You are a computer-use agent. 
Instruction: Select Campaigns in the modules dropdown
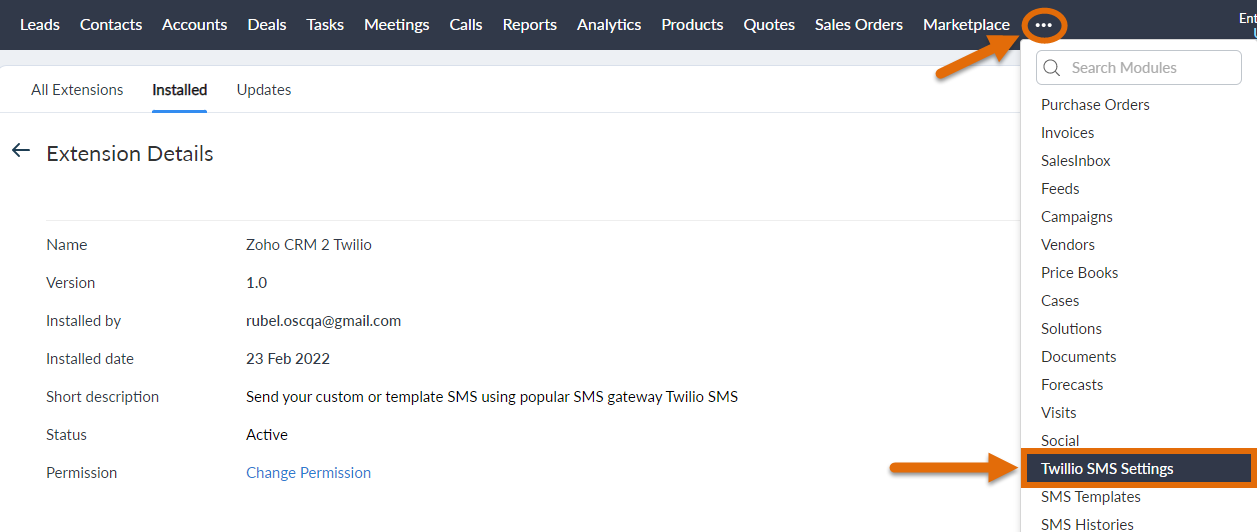coord(1076,216)
